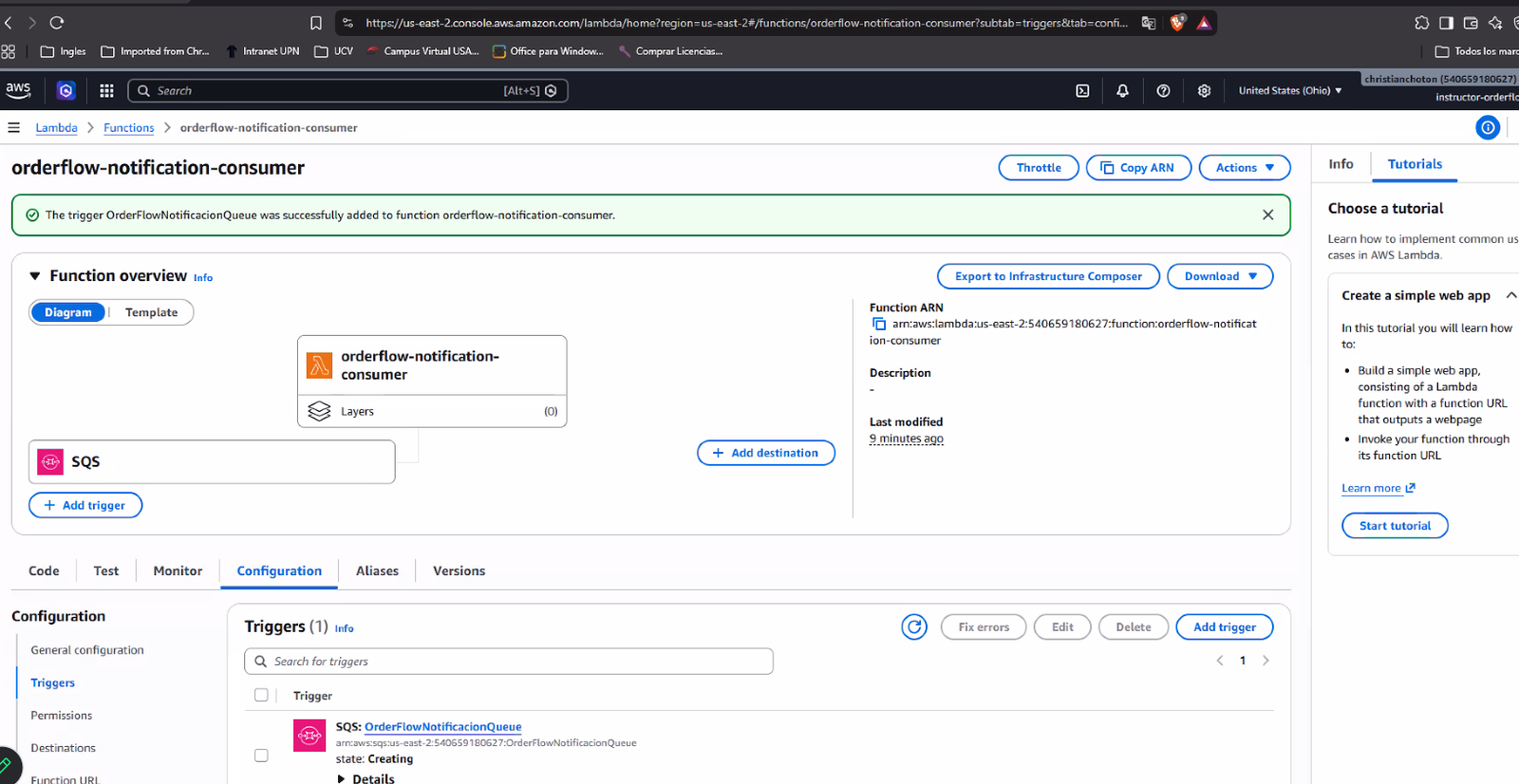The height and width of the screenshot is (784, 1519).
Task: Go to Lambda breadcrumb link
Action: pyautogui.click(x=57, y=127)
